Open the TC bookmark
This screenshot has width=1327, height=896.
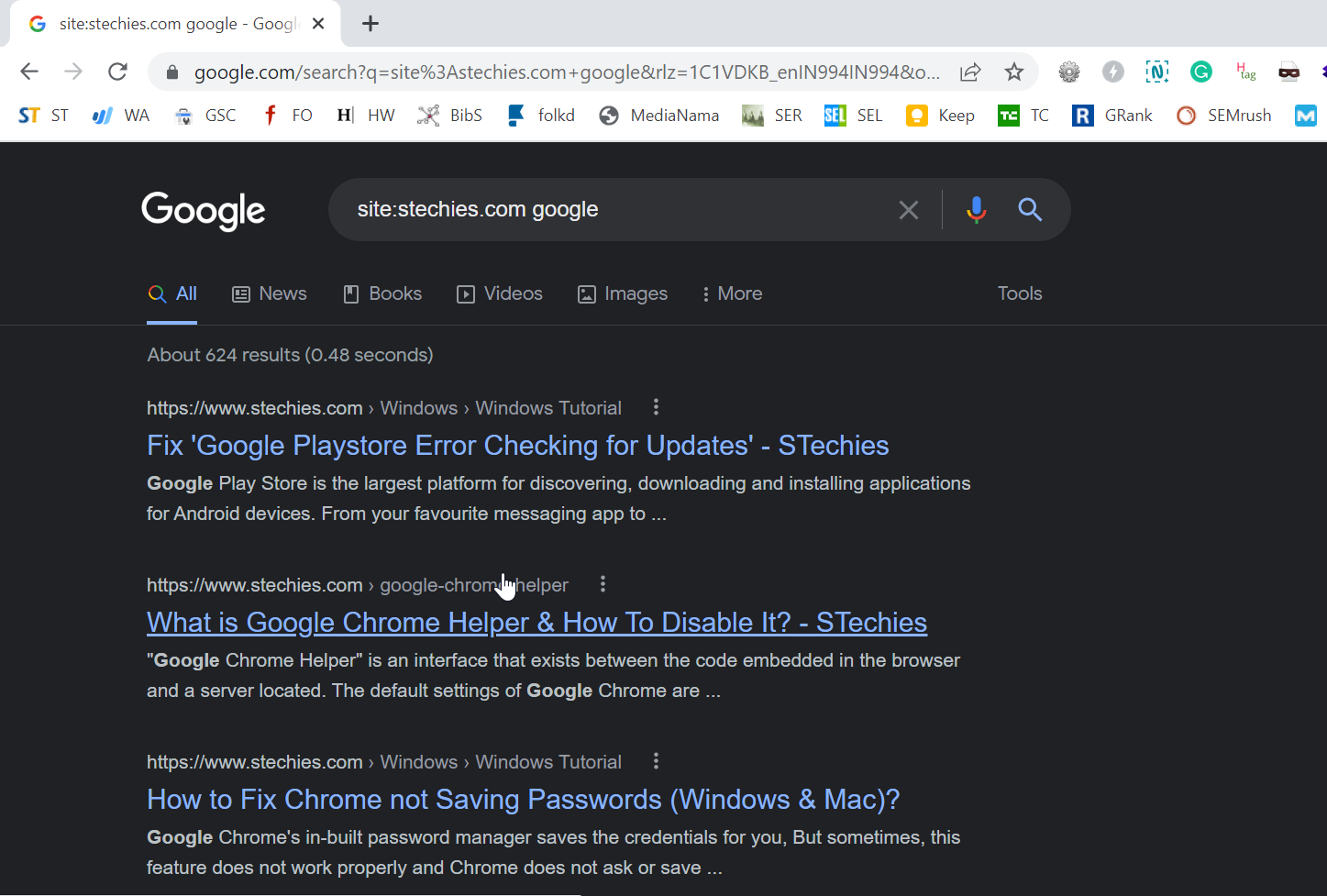tap(1023, 116)
